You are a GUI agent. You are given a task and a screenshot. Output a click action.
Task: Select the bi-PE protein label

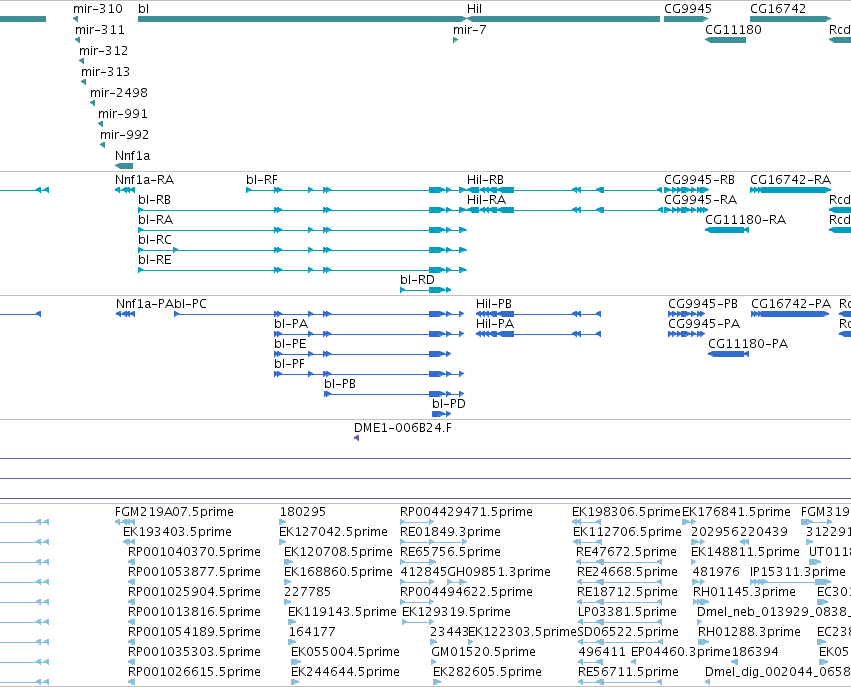point(290,344)
